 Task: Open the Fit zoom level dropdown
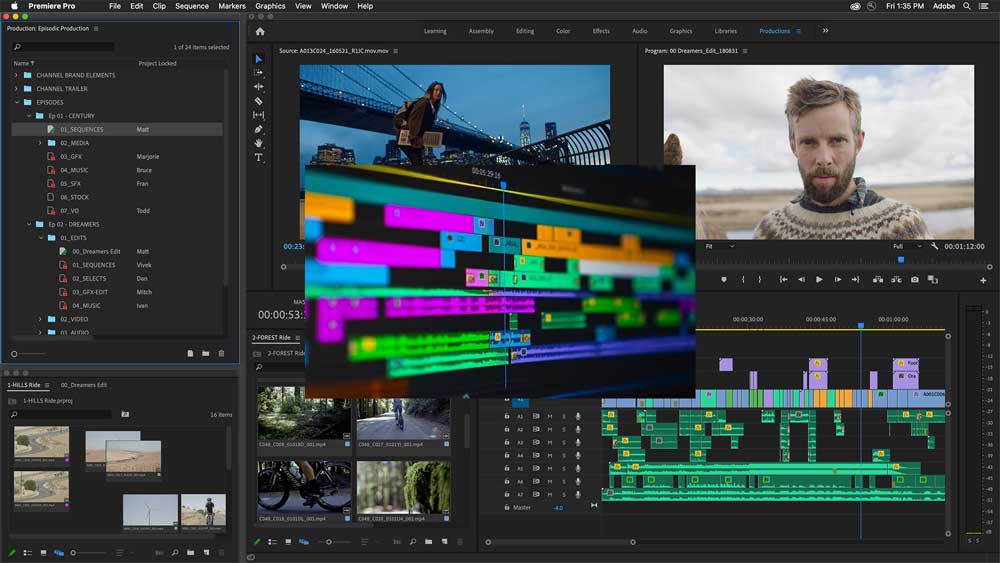[x=718, y=246]
